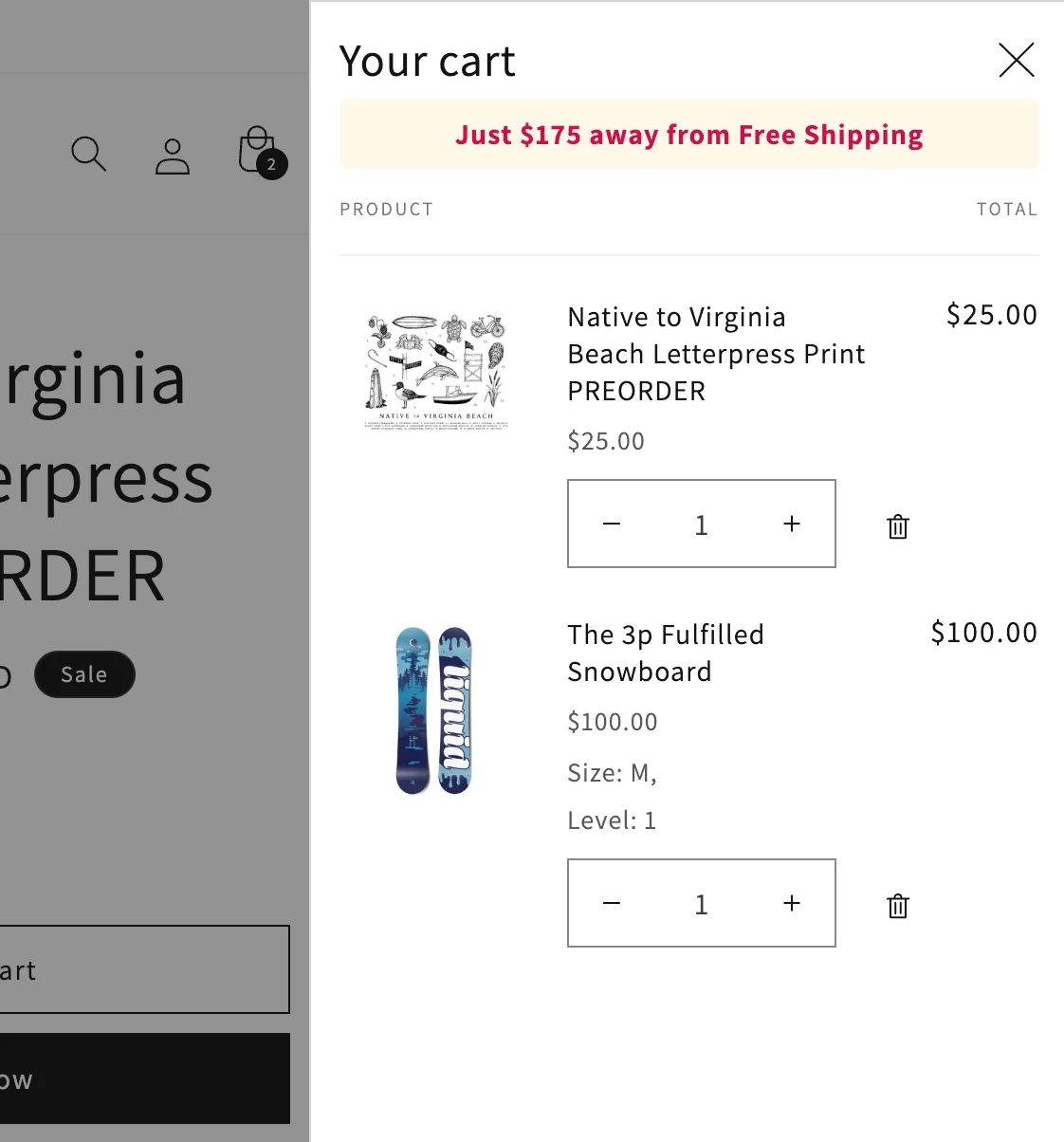The image size is (1064, 1142).
Task: Open the account user icon
Action: point(173,156)
